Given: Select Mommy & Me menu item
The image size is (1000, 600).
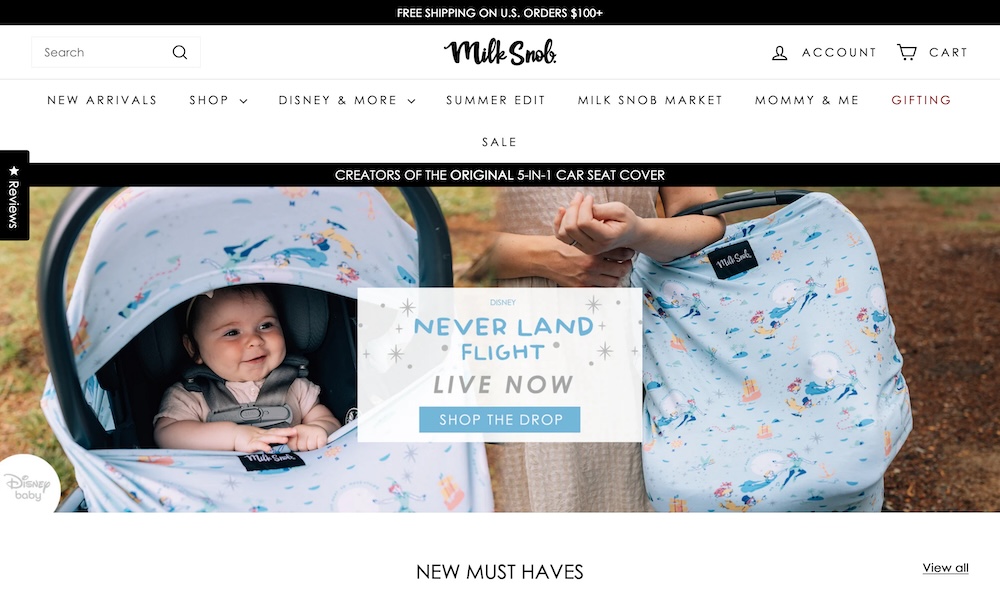Looking at the screenshot, I should (807, 100).
